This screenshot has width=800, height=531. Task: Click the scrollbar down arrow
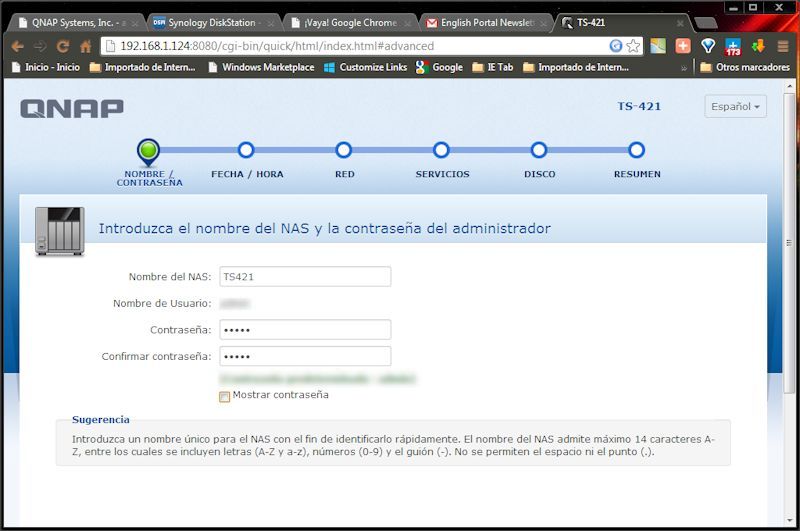point(789,521)
